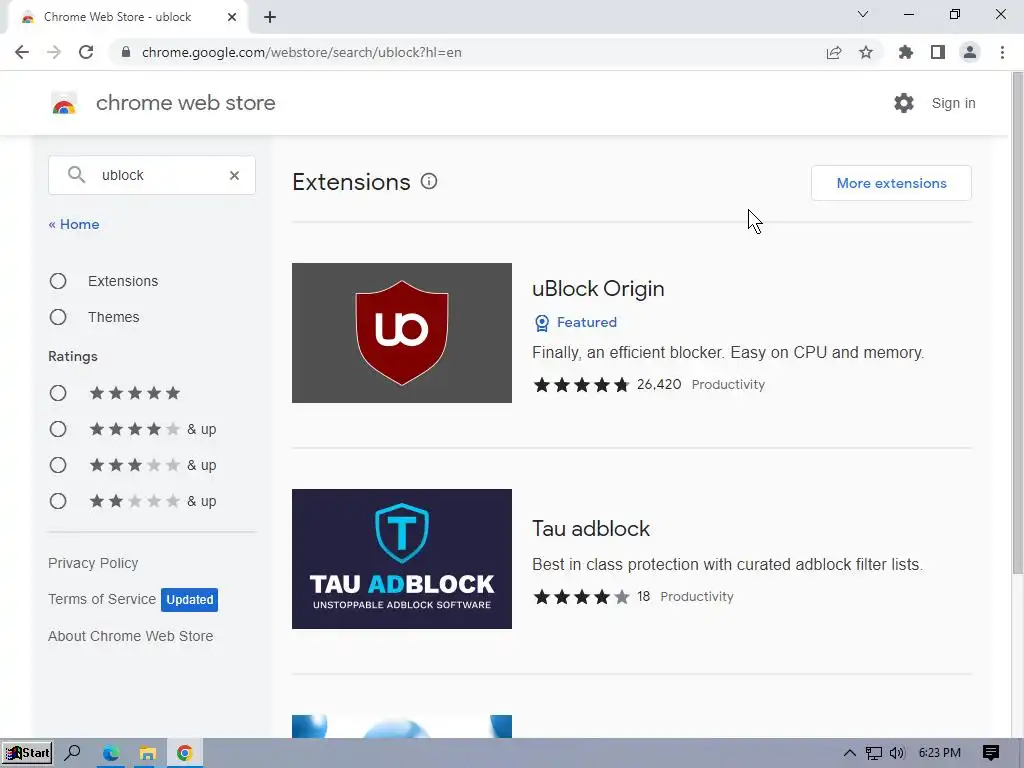Open a new browser tab
Viewport: 1024px width, 768px height.
tap(270, 18)
